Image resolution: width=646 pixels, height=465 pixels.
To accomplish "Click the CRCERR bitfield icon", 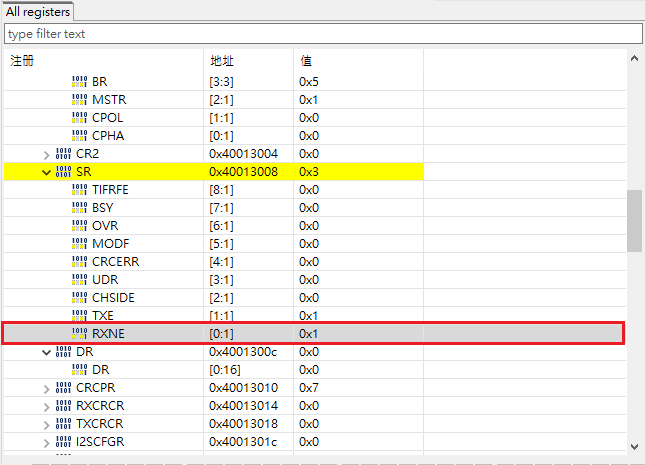I will click(x=80, y=262).
